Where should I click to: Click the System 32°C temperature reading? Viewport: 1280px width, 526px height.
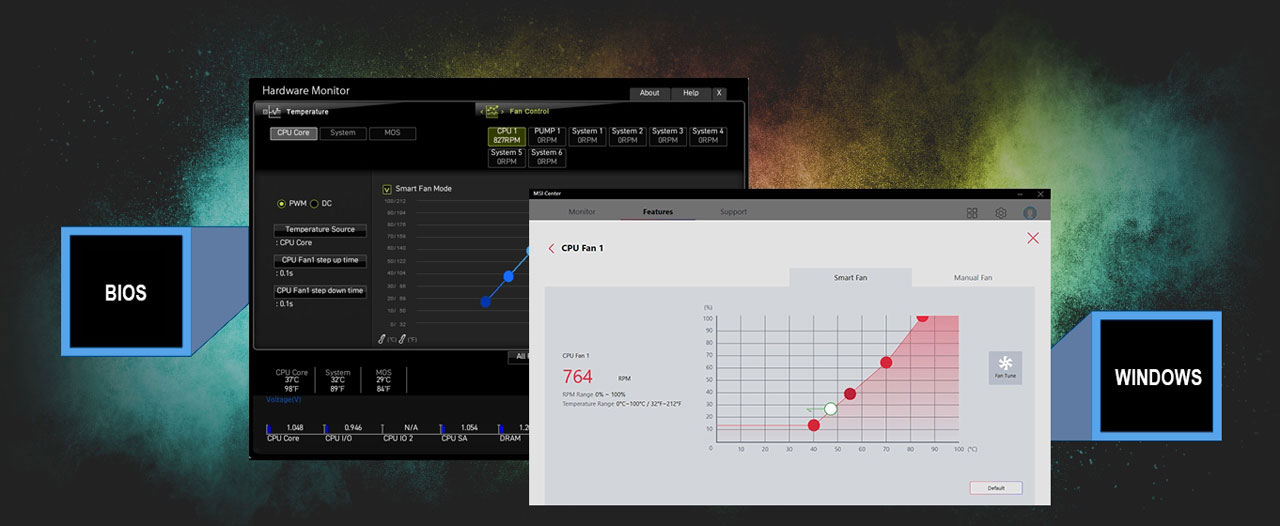pyautogui.click(x=338, y=380)
